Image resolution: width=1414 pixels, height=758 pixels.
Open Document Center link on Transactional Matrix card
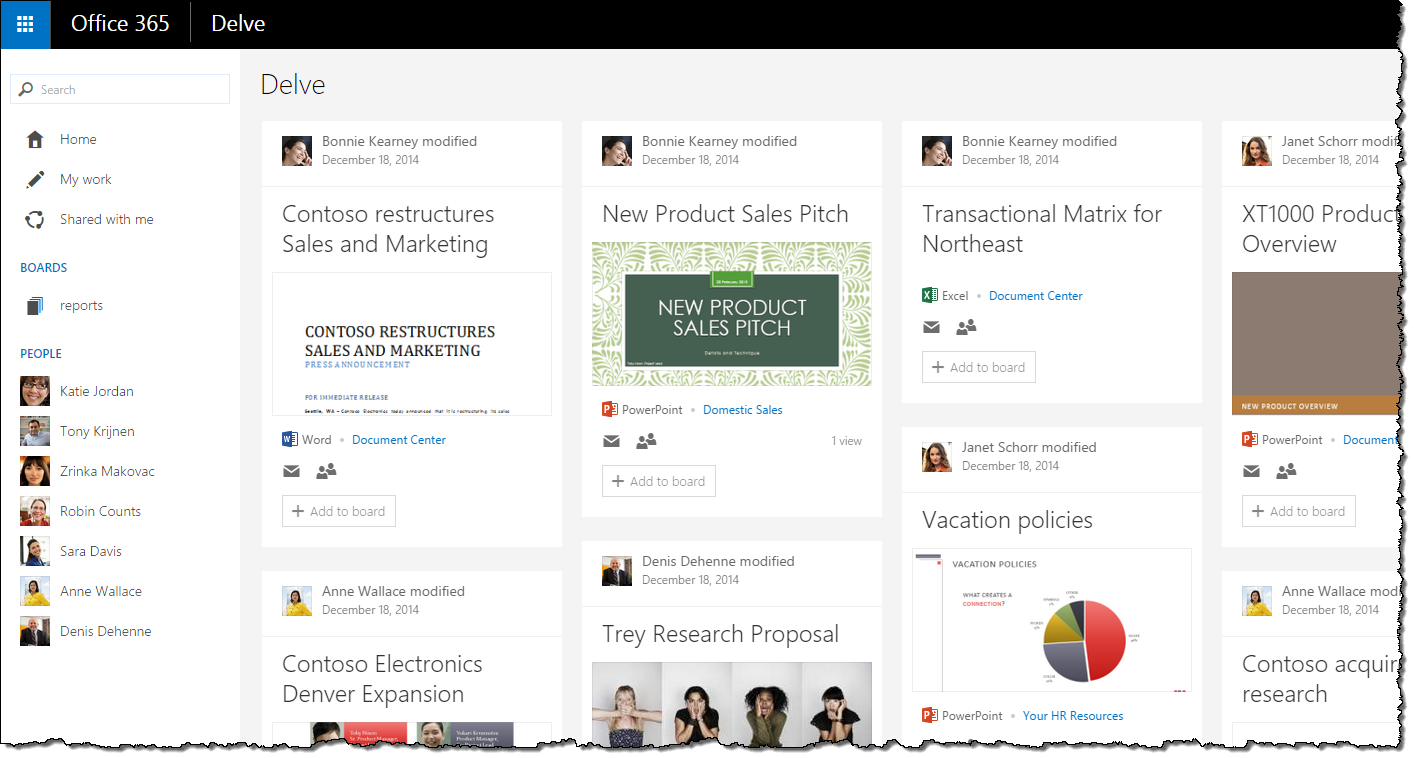tap(1036, 295)
